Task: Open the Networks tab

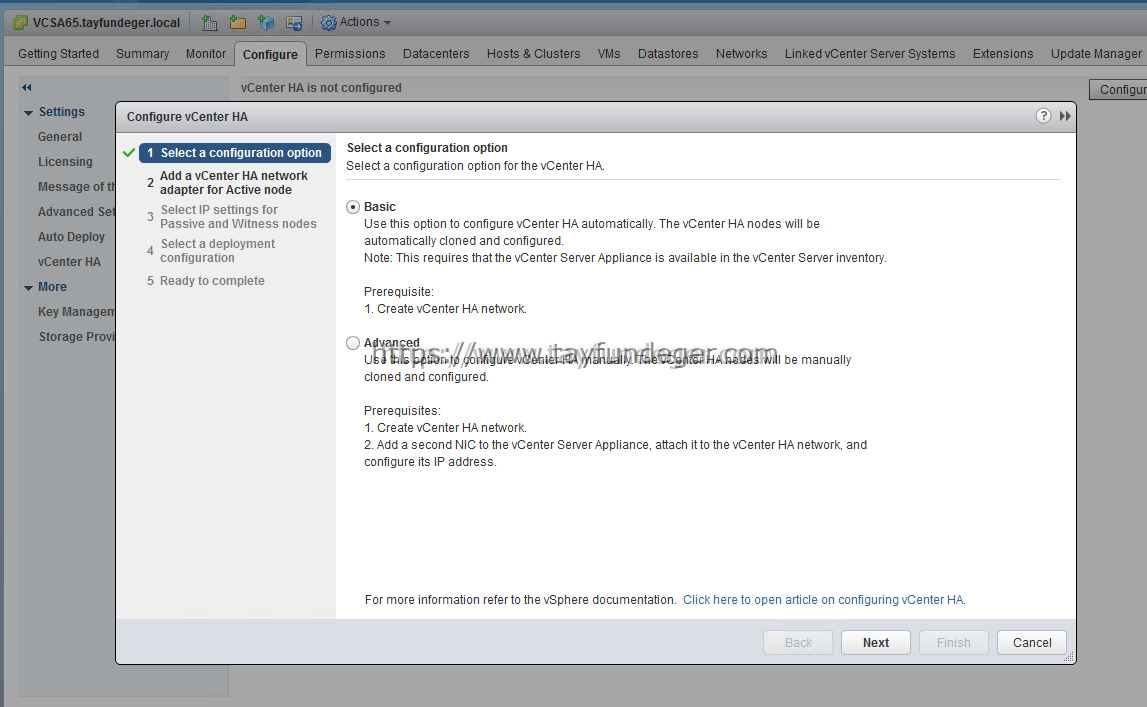Action: point(741,53)
